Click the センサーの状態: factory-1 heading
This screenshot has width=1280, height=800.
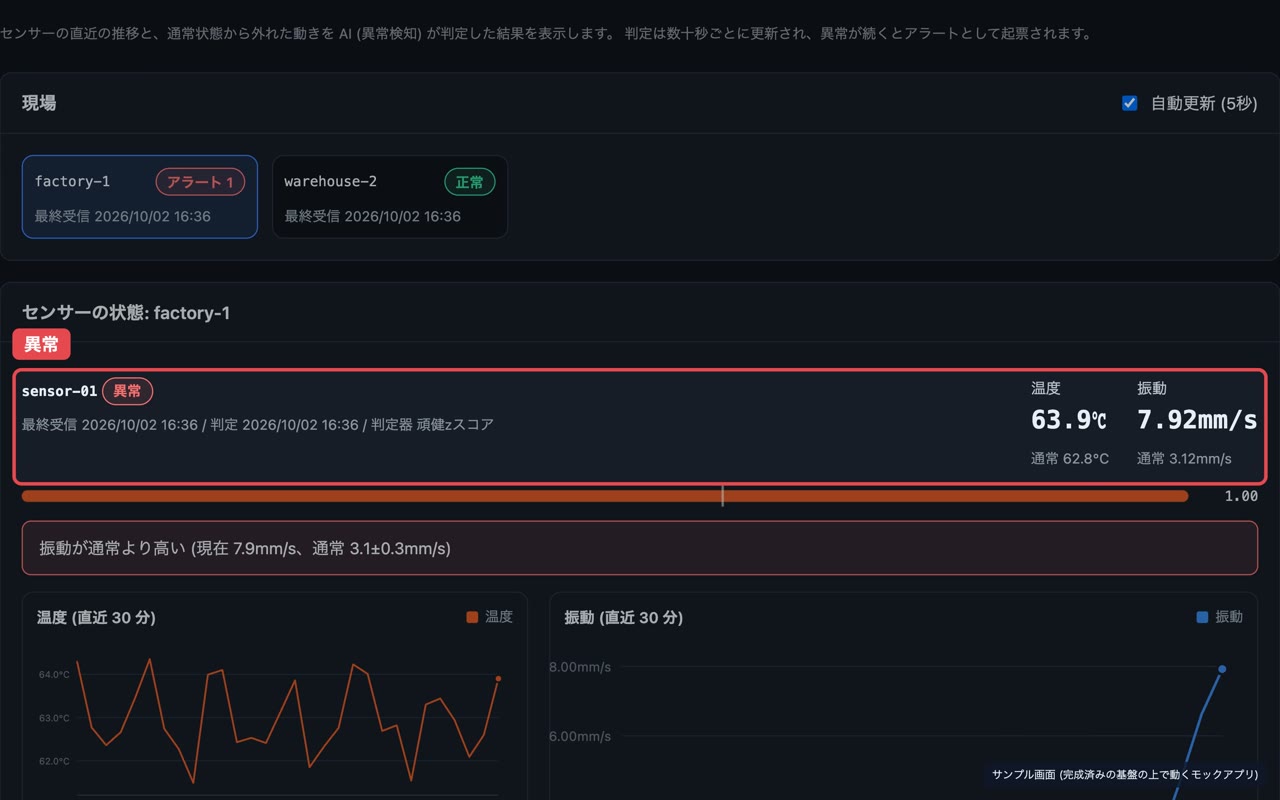tap(126, 313)
